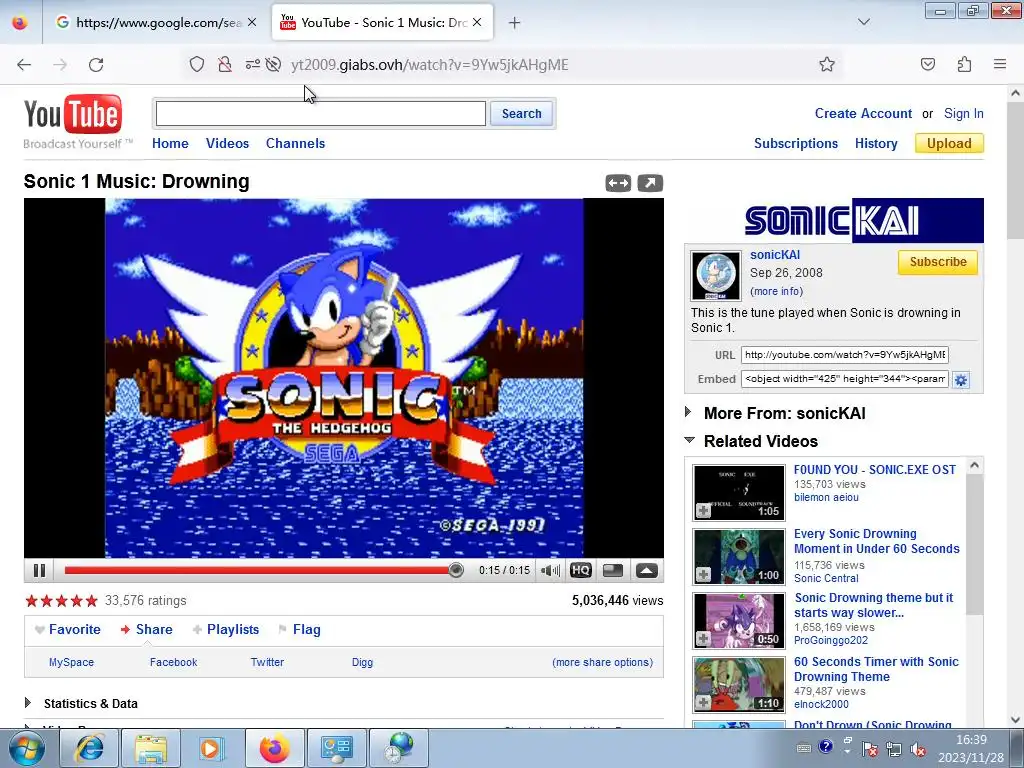Open the Windows Start button
Viewport: 1024px width, 768px height.
click(x=27, y=748)
